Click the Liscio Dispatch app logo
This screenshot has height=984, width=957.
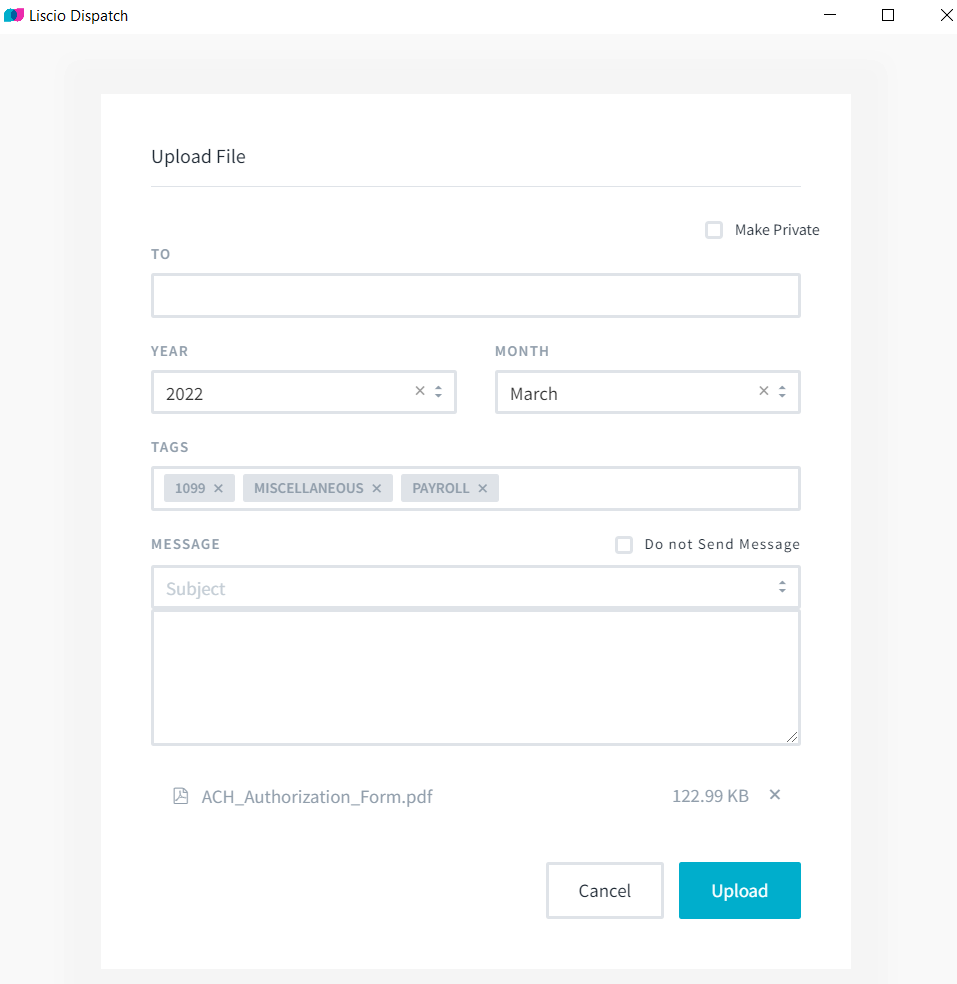click(x=14, y=15)
